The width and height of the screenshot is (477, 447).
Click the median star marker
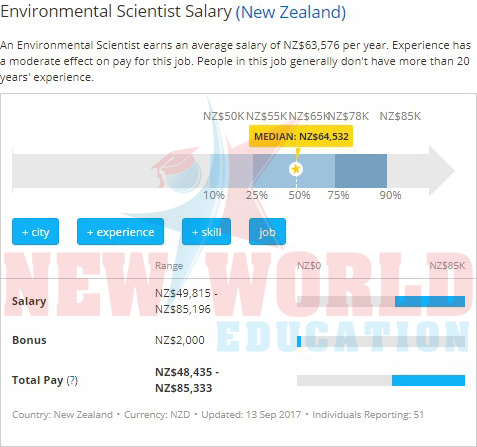pyautogui.click(x=296, y=169)
